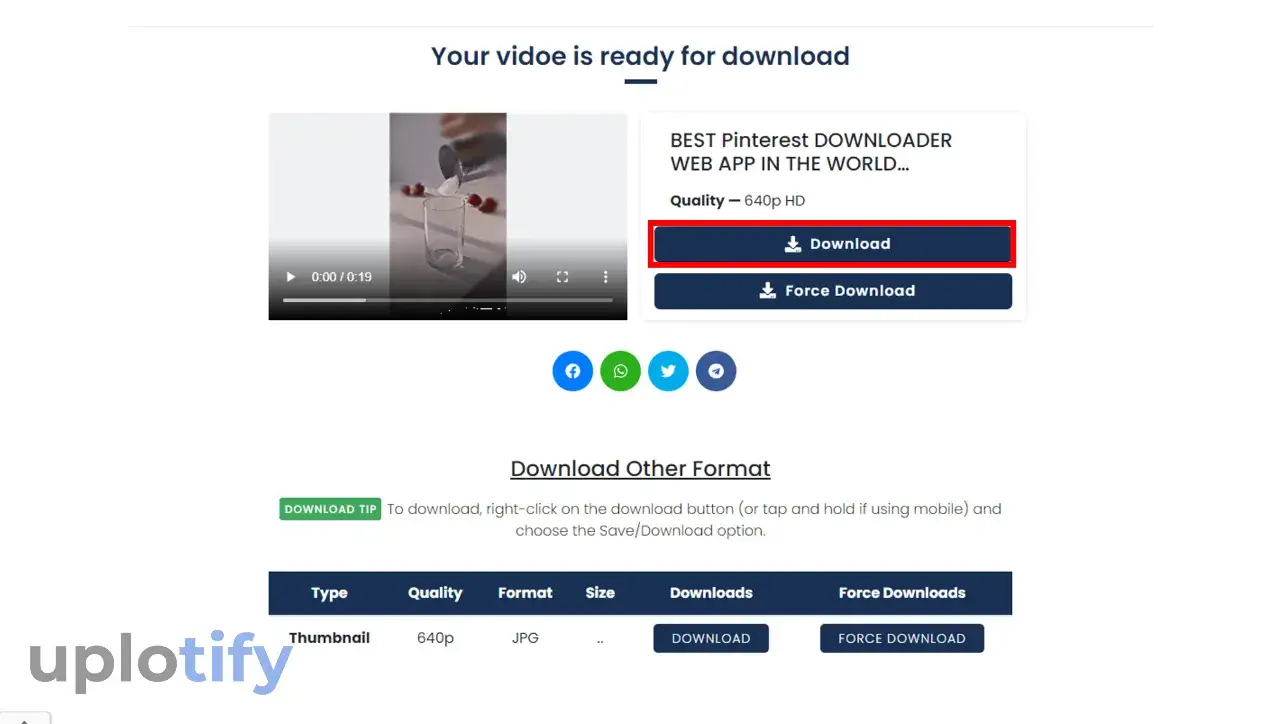Click the JPG format cell
The image size is (1280, 724).
click(525, 638)
